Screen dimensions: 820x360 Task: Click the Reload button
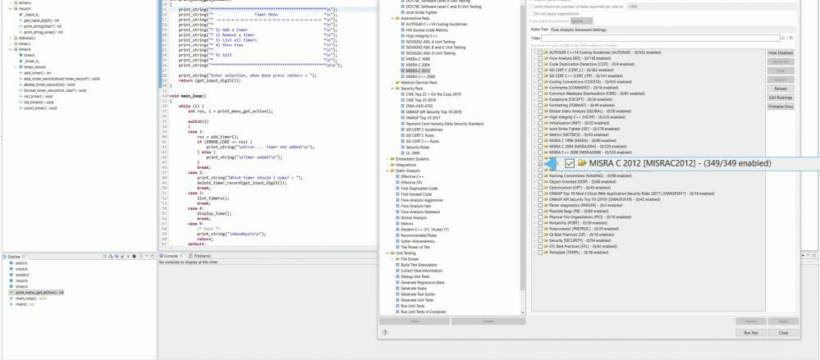pyautogui.click(x=781, y=88)
